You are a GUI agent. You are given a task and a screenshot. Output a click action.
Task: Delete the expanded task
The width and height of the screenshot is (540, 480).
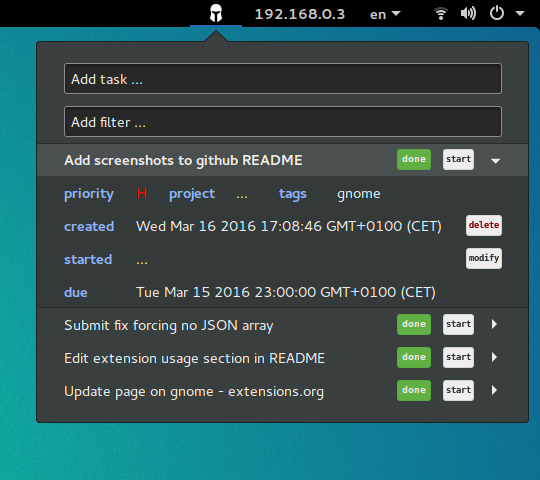point(484,226)
